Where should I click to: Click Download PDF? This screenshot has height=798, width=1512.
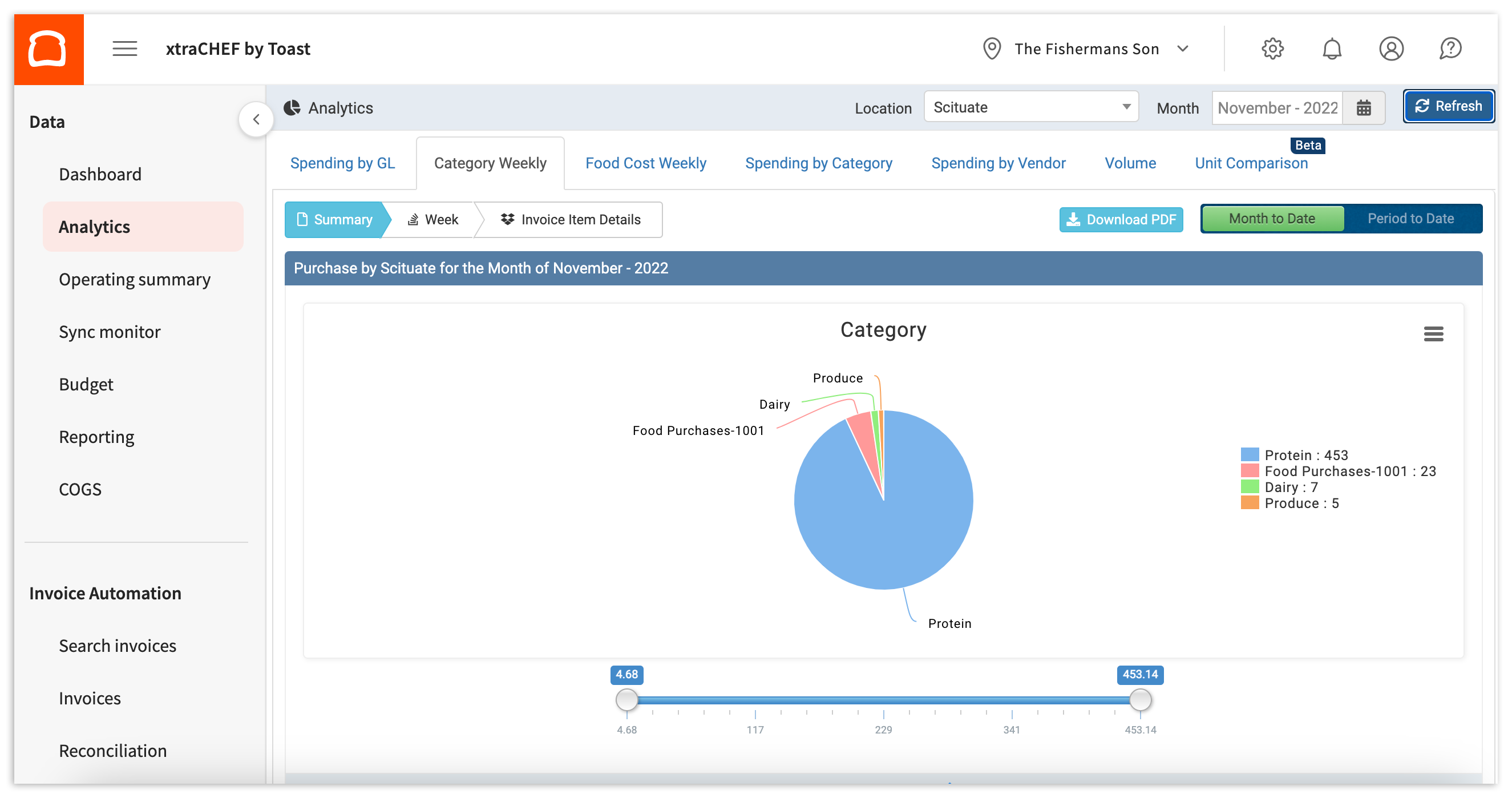[x=1121, y=219]
